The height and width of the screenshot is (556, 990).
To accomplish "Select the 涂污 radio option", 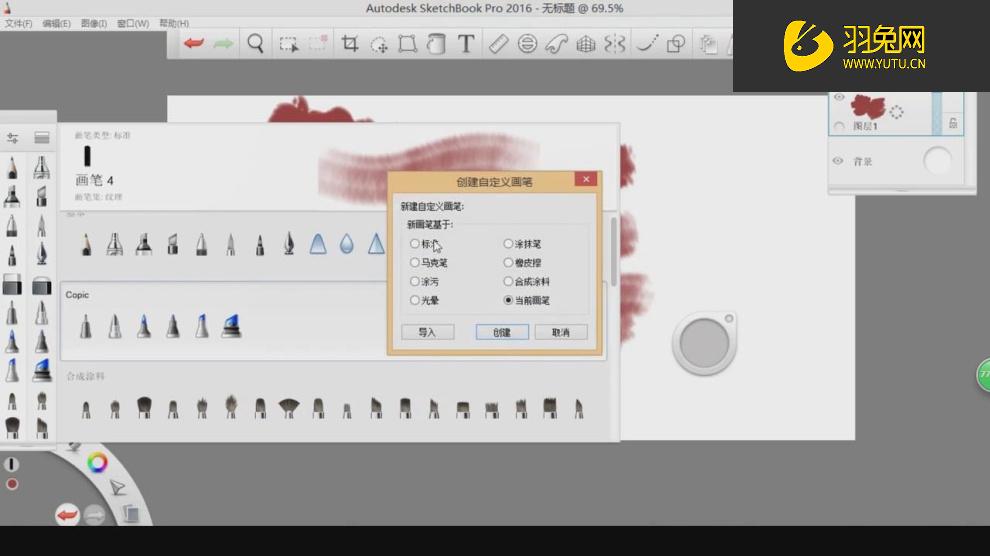I will (x=415, y=281).
